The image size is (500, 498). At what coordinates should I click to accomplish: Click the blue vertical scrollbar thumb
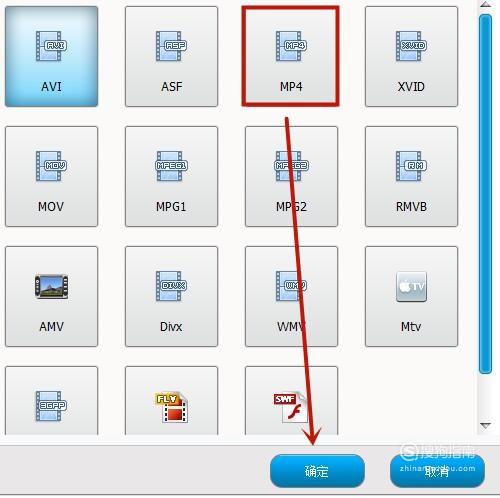tap(485, 194)
